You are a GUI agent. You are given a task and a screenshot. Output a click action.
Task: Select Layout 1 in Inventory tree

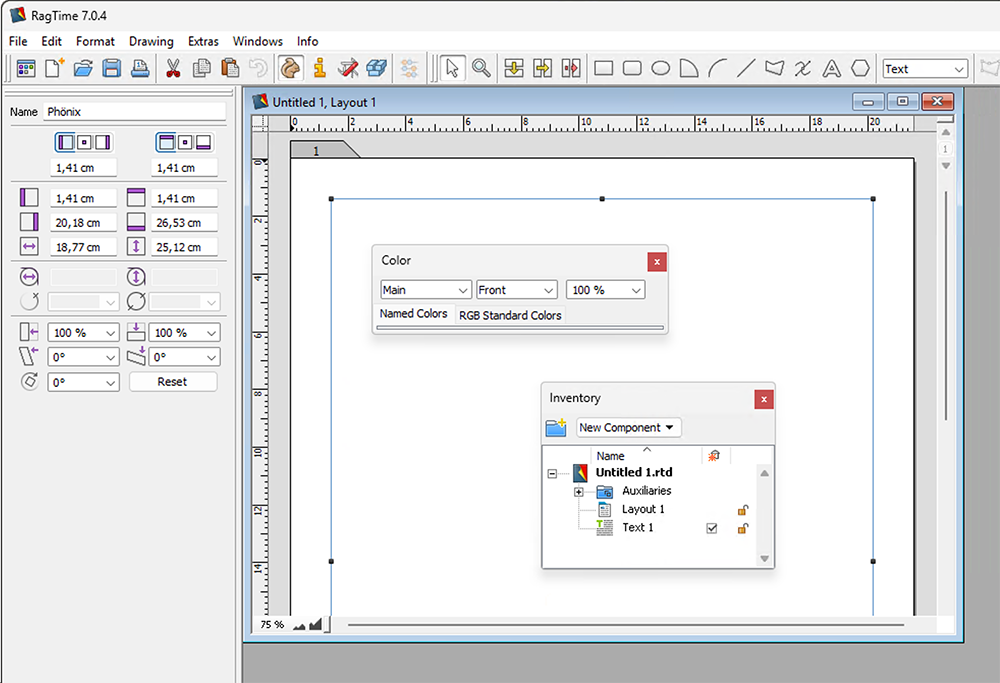tap(643, 510)
